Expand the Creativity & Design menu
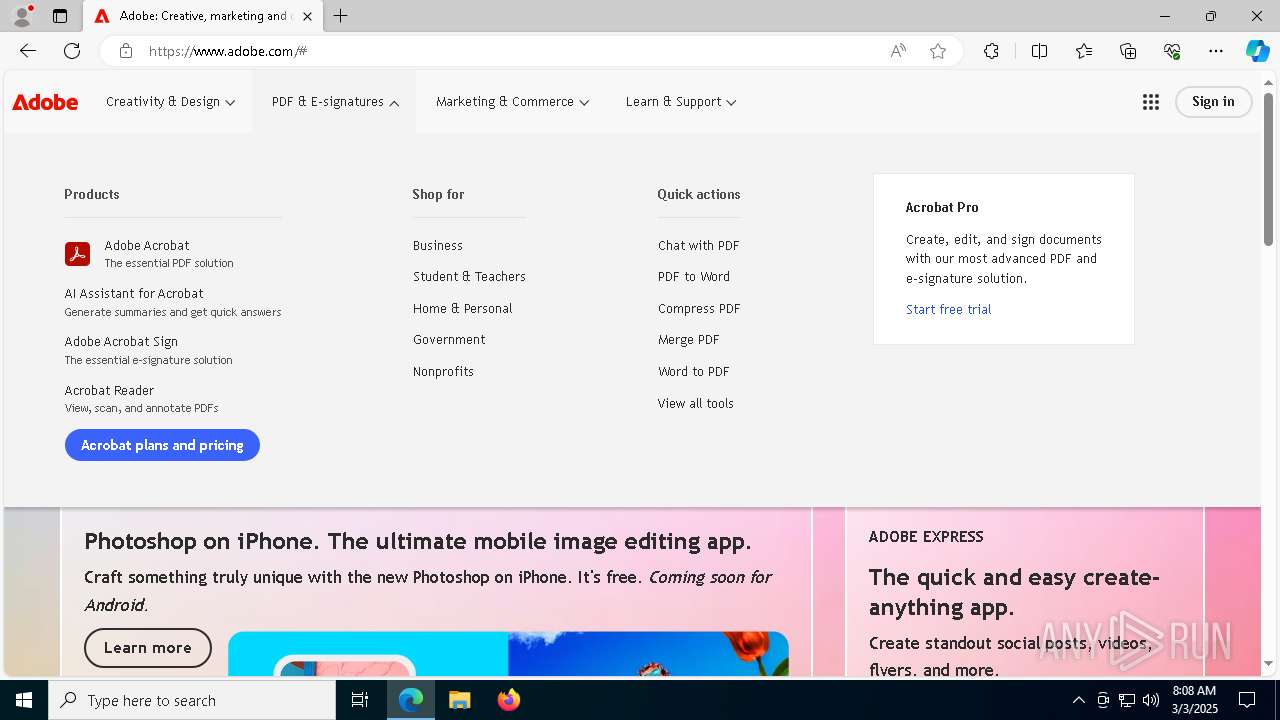 170,102
